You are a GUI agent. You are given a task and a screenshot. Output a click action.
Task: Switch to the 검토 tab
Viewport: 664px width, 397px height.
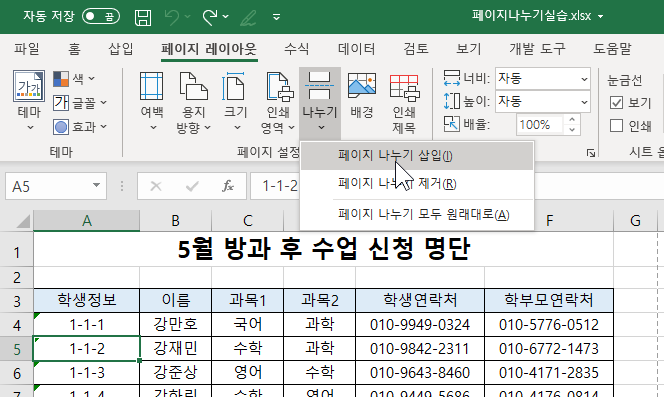point(416,49)
